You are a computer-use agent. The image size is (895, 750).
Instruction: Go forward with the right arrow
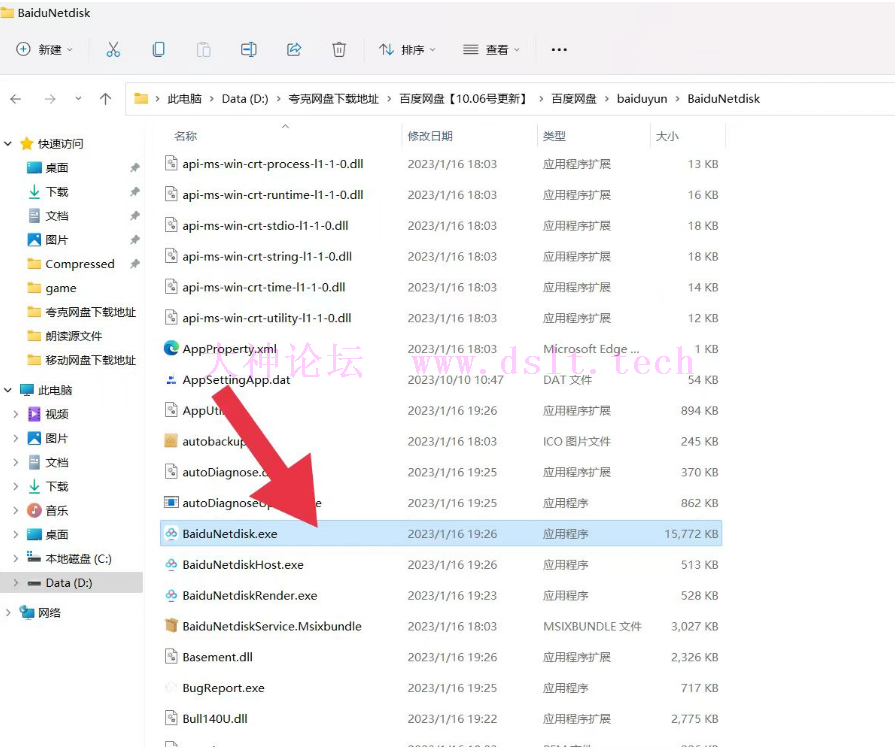[50, 99]
